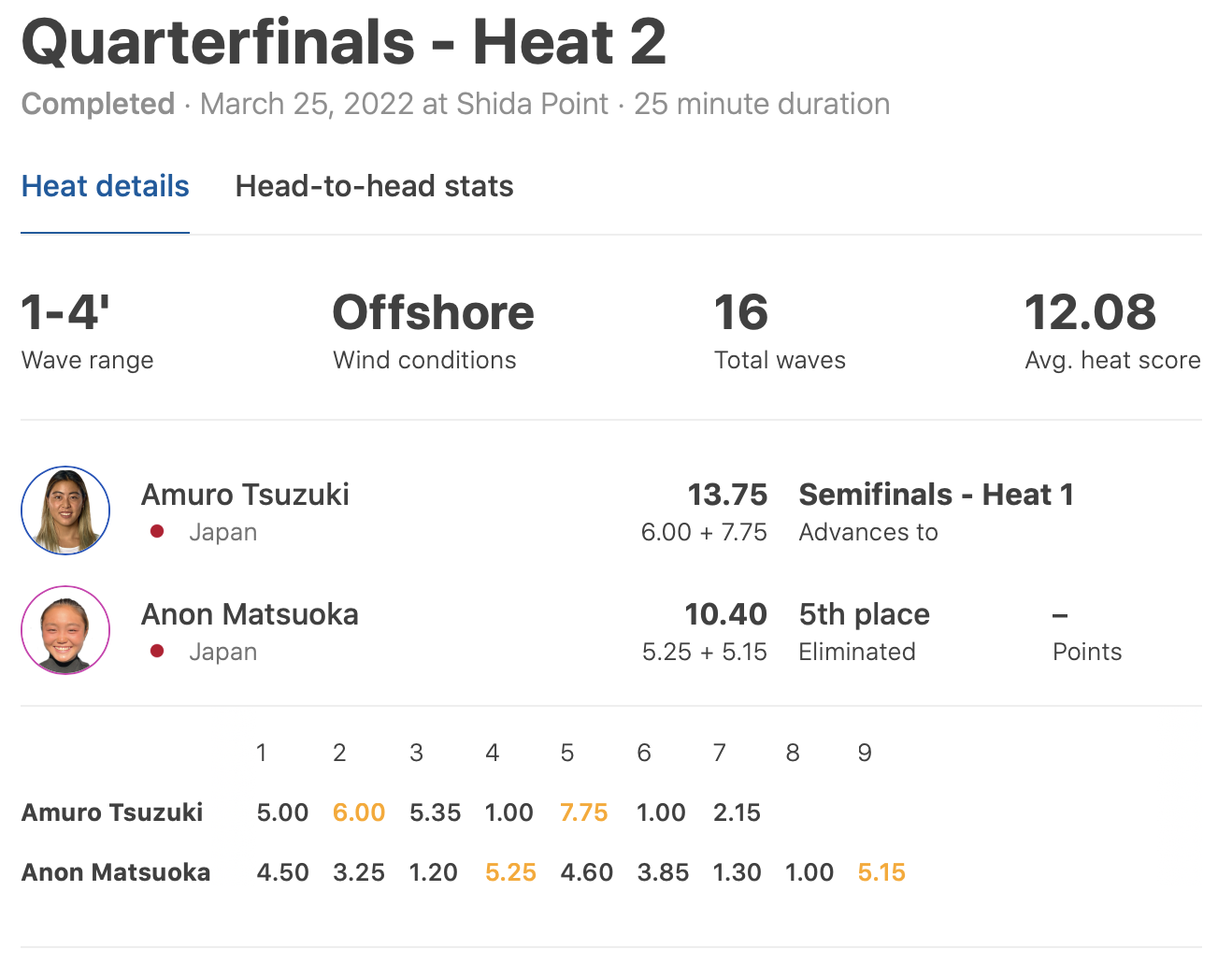Screen dimensions: 1232x963
Task: Click the 12.08 average heat score
Action: click(1090, 312)
